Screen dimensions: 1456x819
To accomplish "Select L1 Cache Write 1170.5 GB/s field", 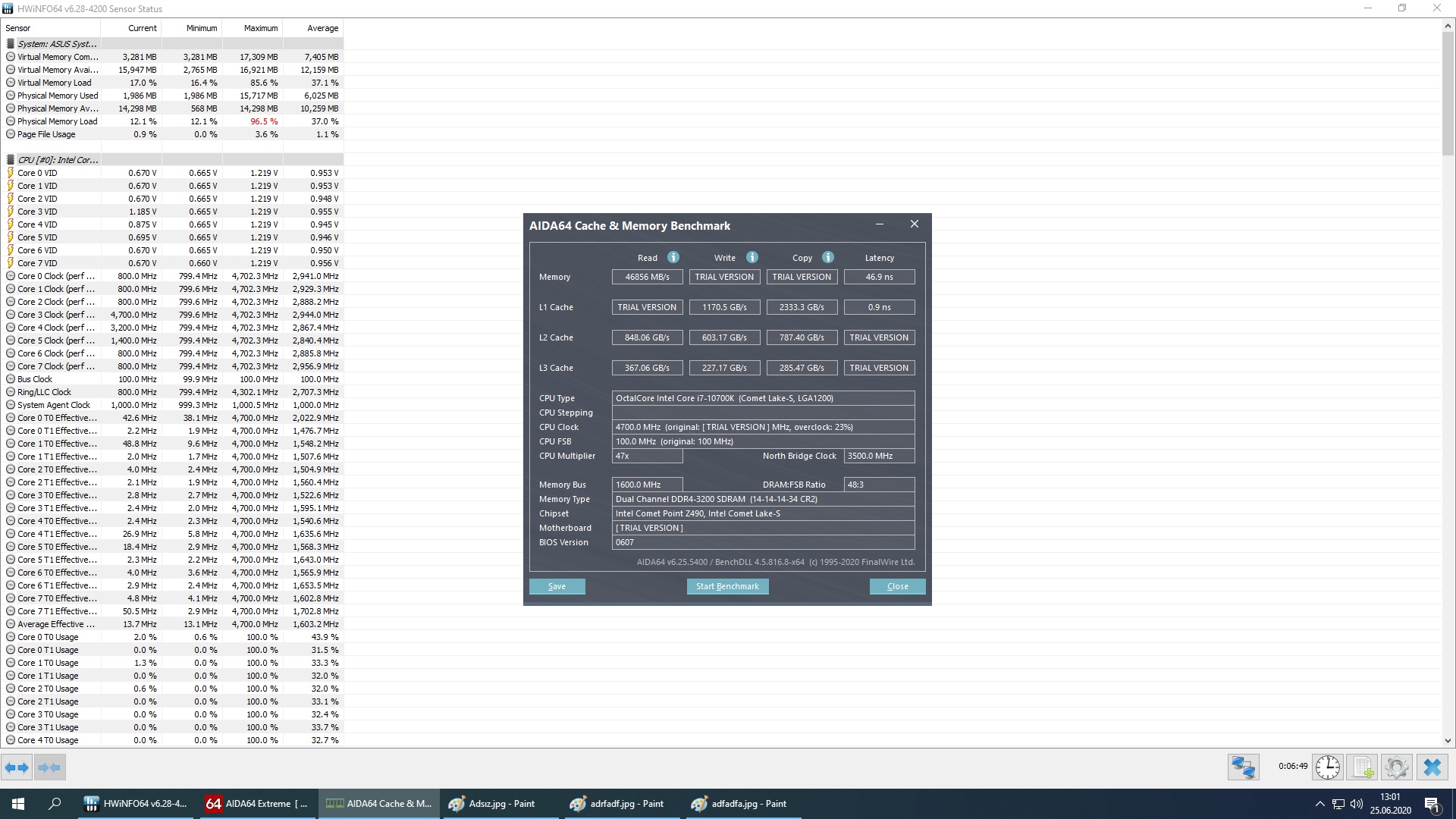I will [x=724, y=307].
